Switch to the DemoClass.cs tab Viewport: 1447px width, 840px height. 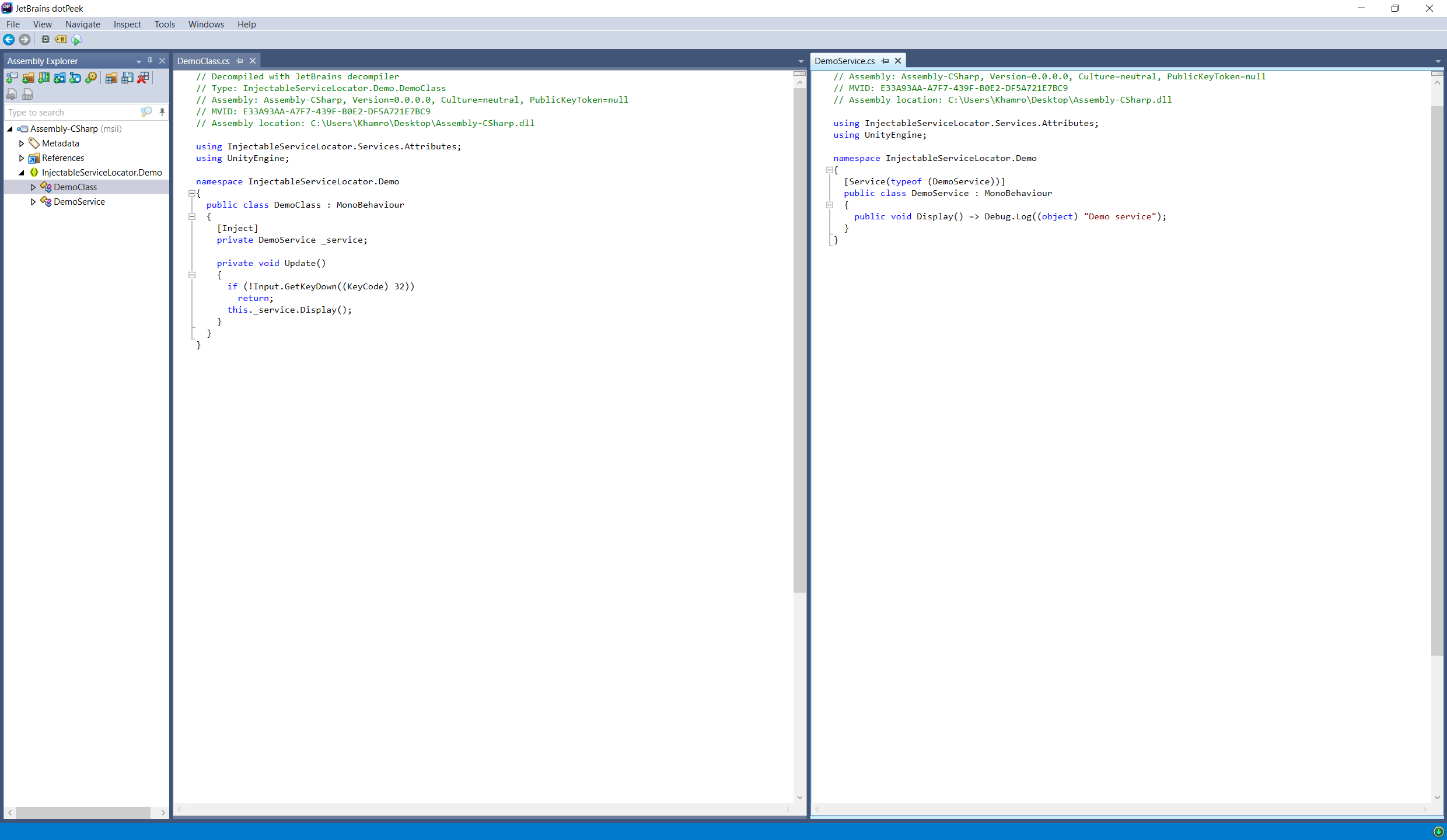(x=203, y=61)
